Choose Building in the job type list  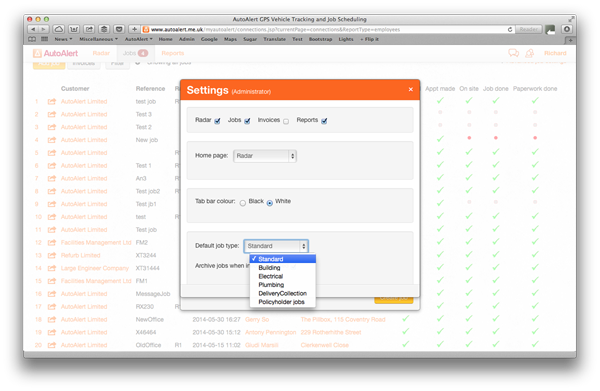click(x=283, y=268)
